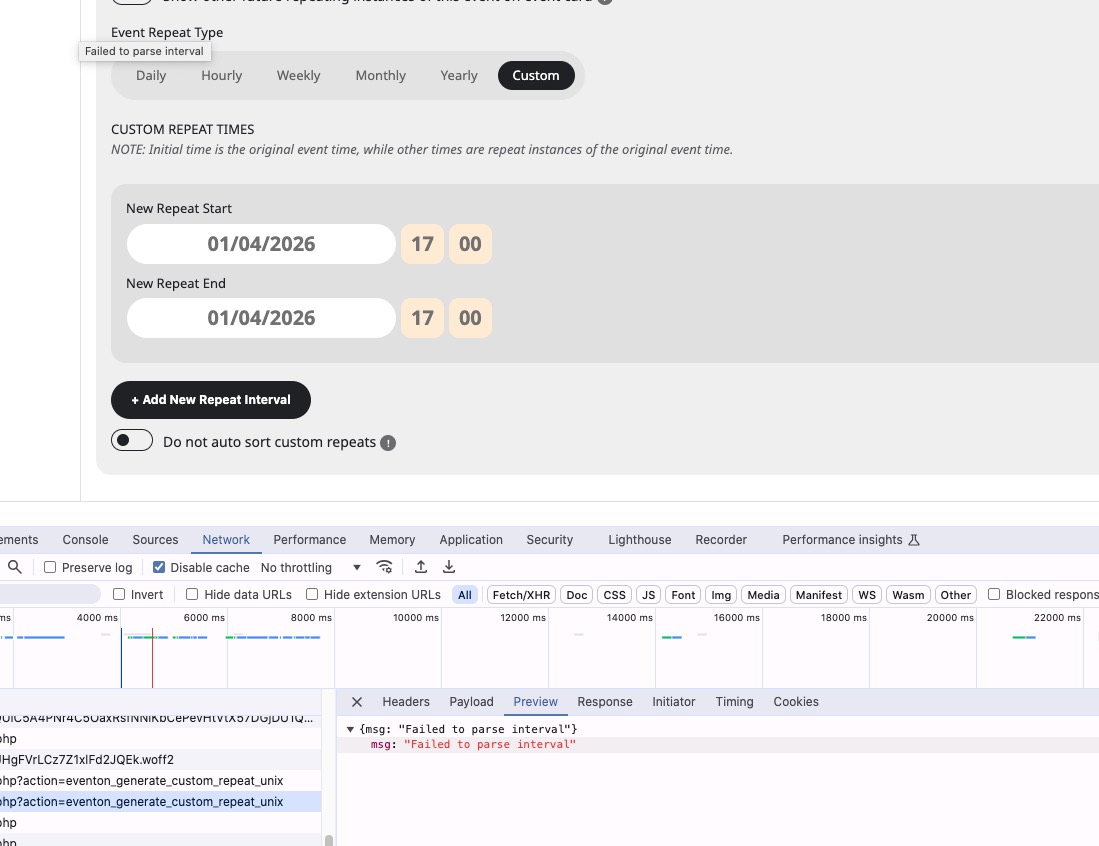Click the Performance insights flask icon
This screenshot has width=1099, height=846.
[x=913, y=540]
